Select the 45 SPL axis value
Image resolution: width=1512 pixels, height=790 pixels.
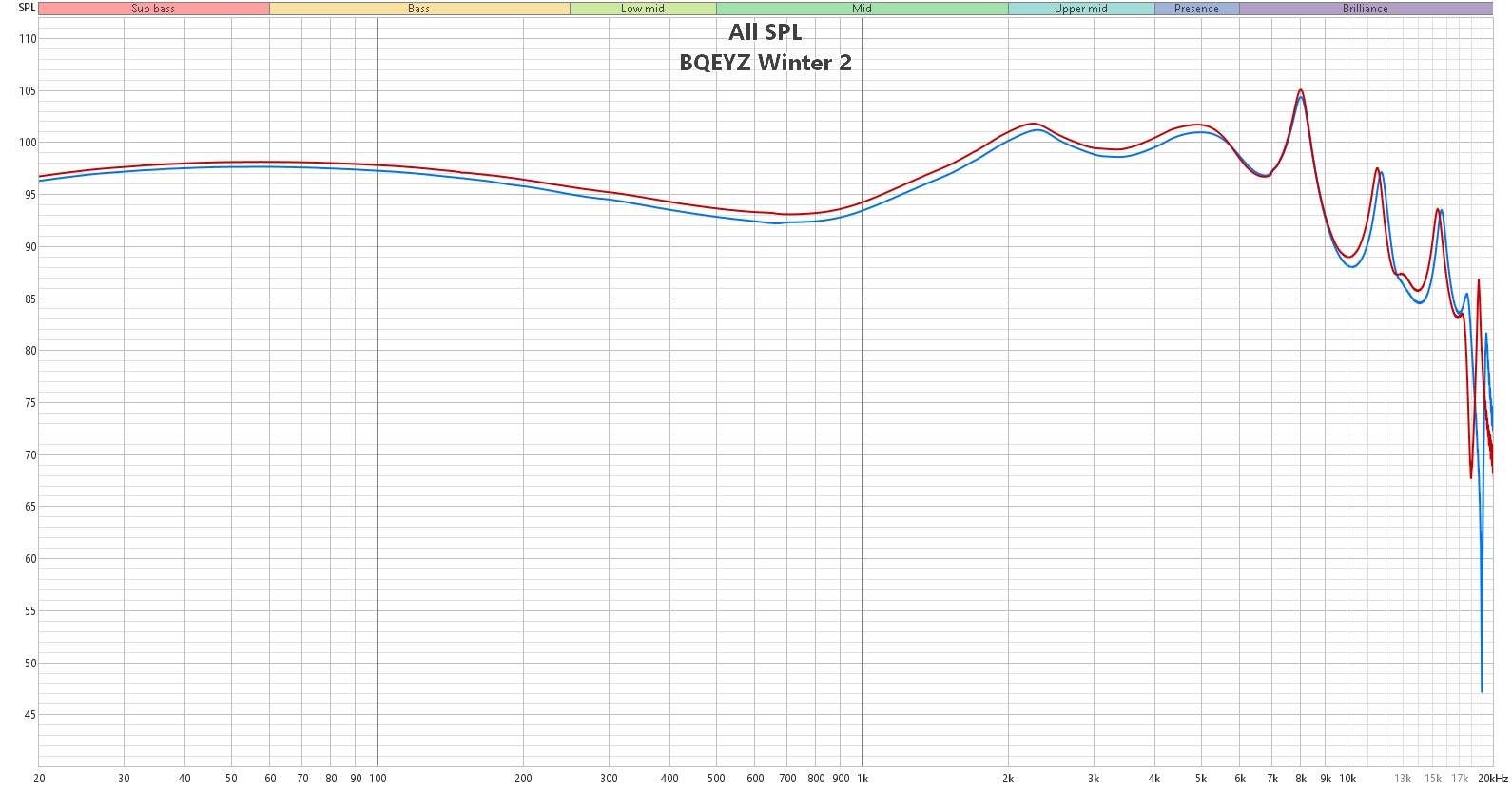click(30, 715)
